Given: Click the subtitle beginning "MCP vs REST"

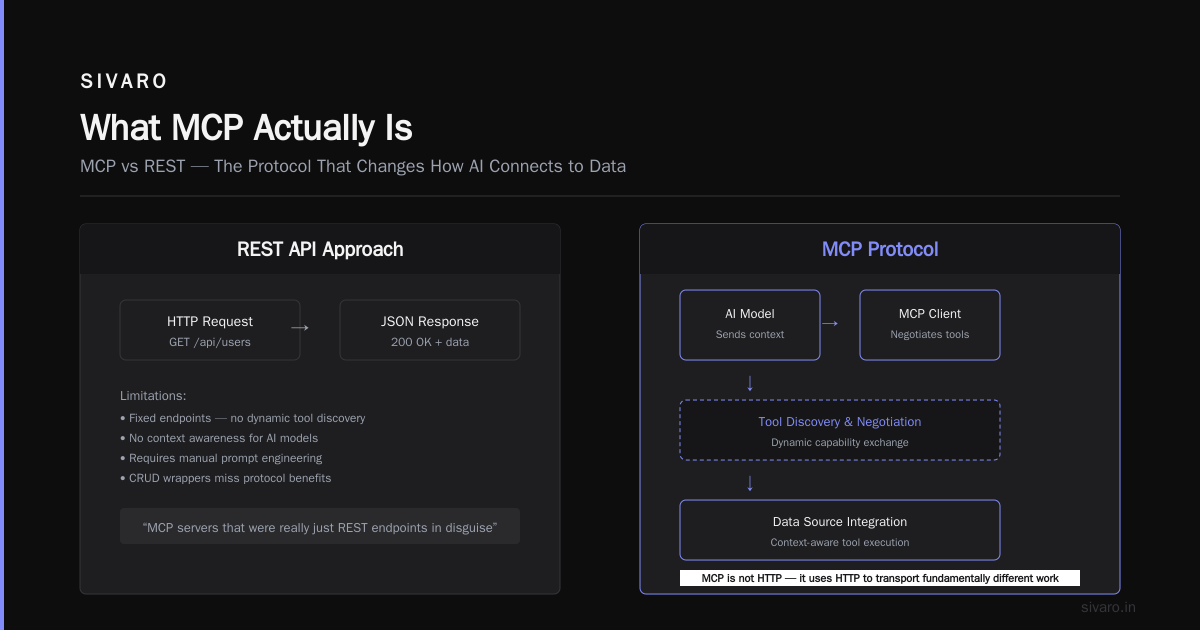Looking at the screenshot, I should pyautogui.click(x=353, y=166).
